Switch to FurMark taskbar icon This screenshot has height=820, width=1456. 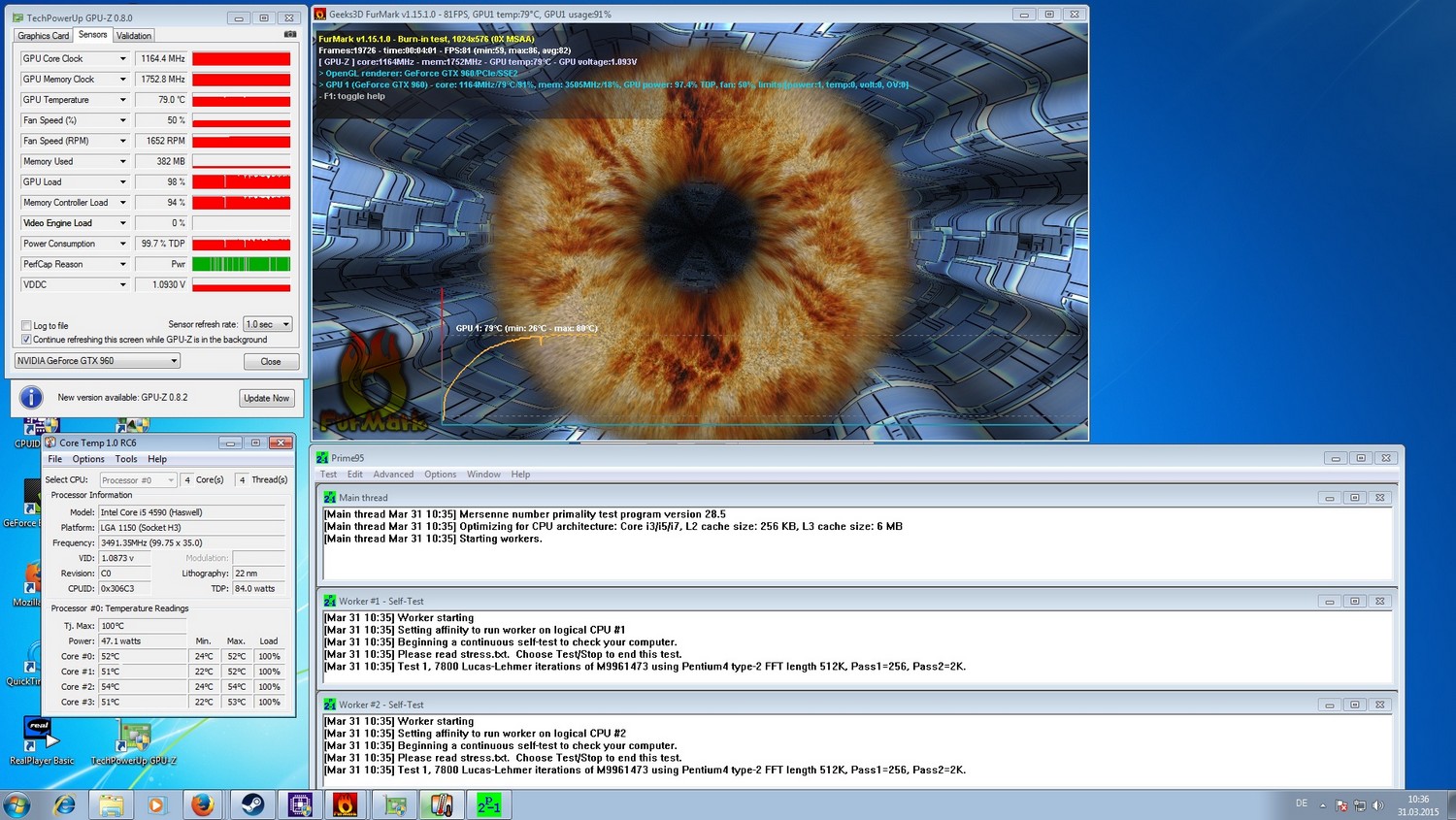click(346, 804)
